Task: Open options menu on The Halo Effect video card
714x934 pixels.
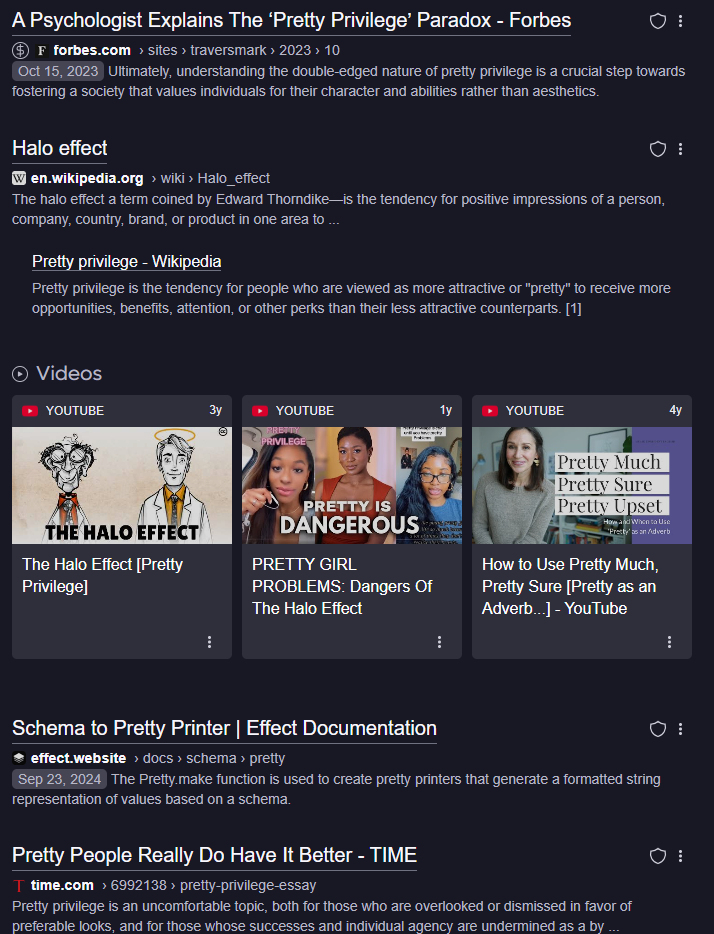Action: point(209,642)
